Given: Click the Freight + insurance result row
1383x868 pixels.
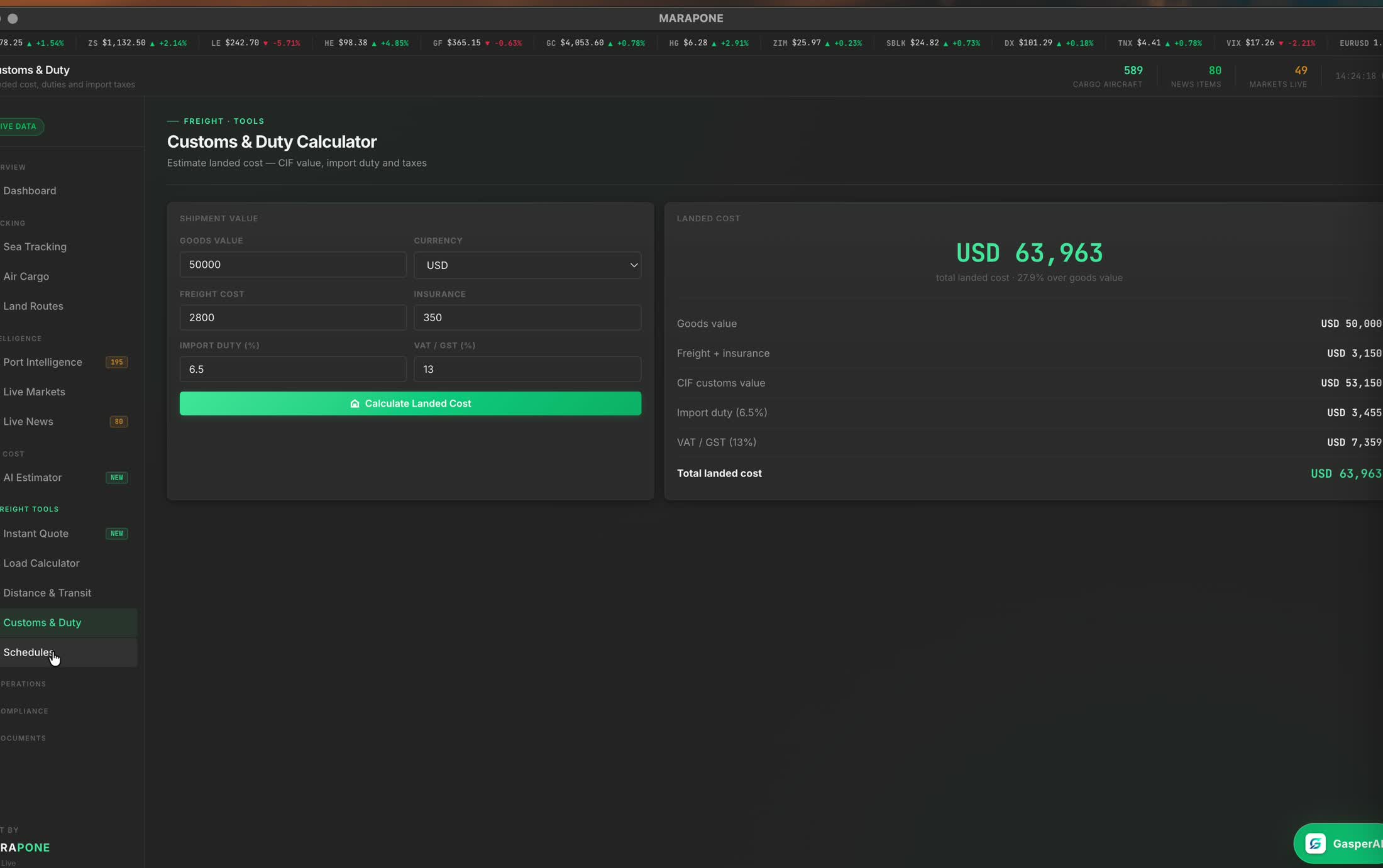Looking at the screenshot, I should coord(1029,353).
